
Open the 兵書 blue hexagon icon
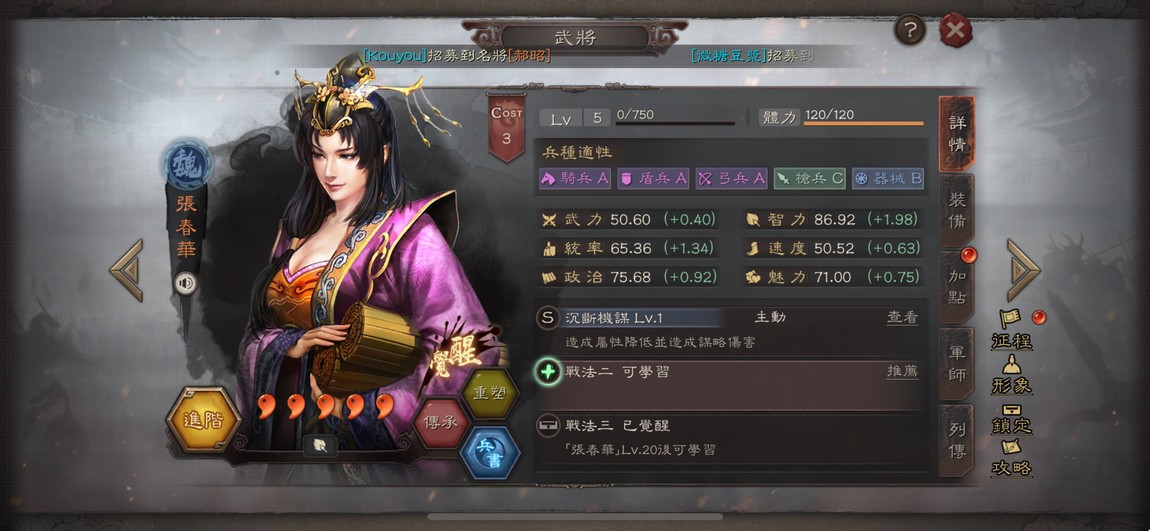(489, 454)
